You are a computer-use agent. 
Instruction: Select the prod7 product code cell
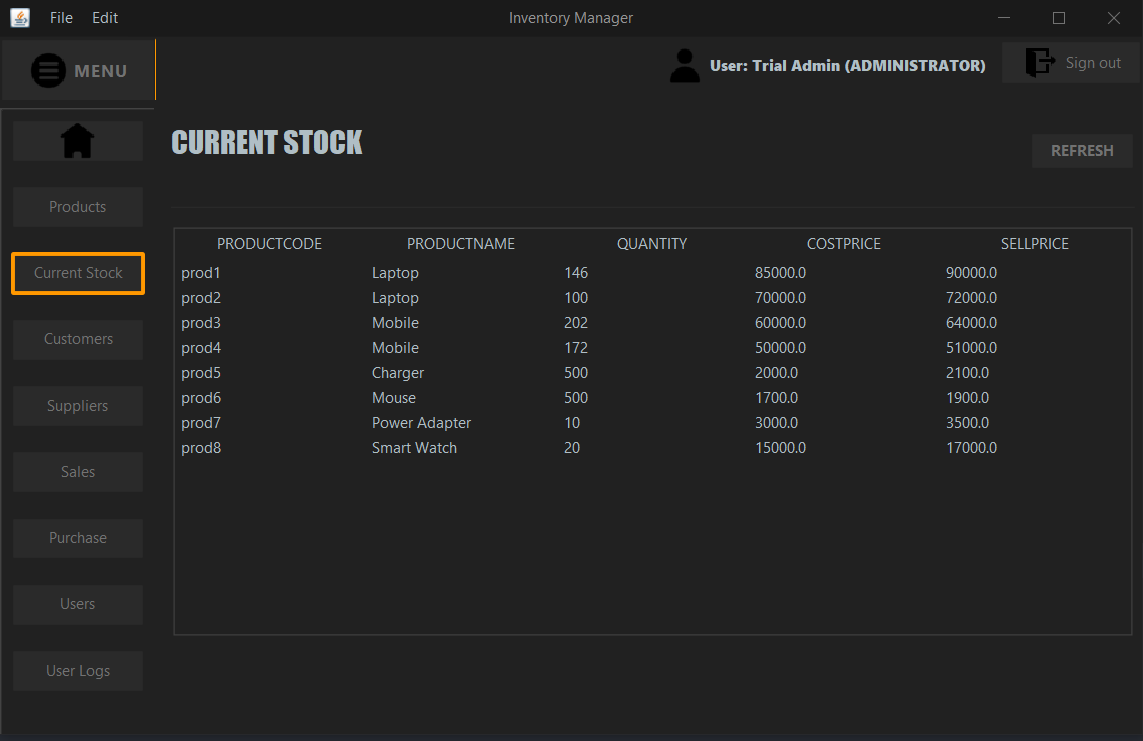click(x=270, y=423)
